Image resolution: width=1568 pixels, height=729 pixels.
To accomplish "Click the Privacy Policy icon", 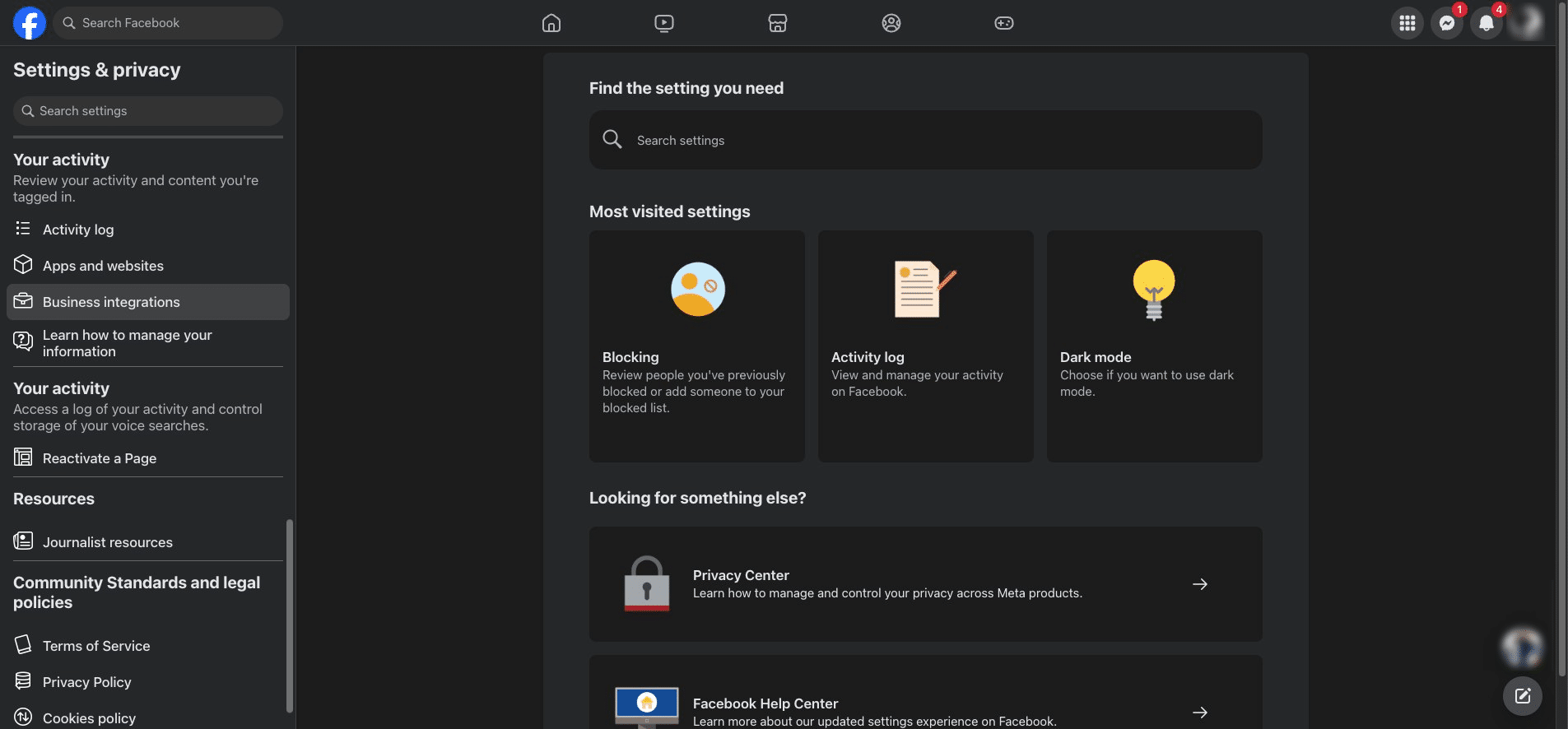I will point(23,681).
